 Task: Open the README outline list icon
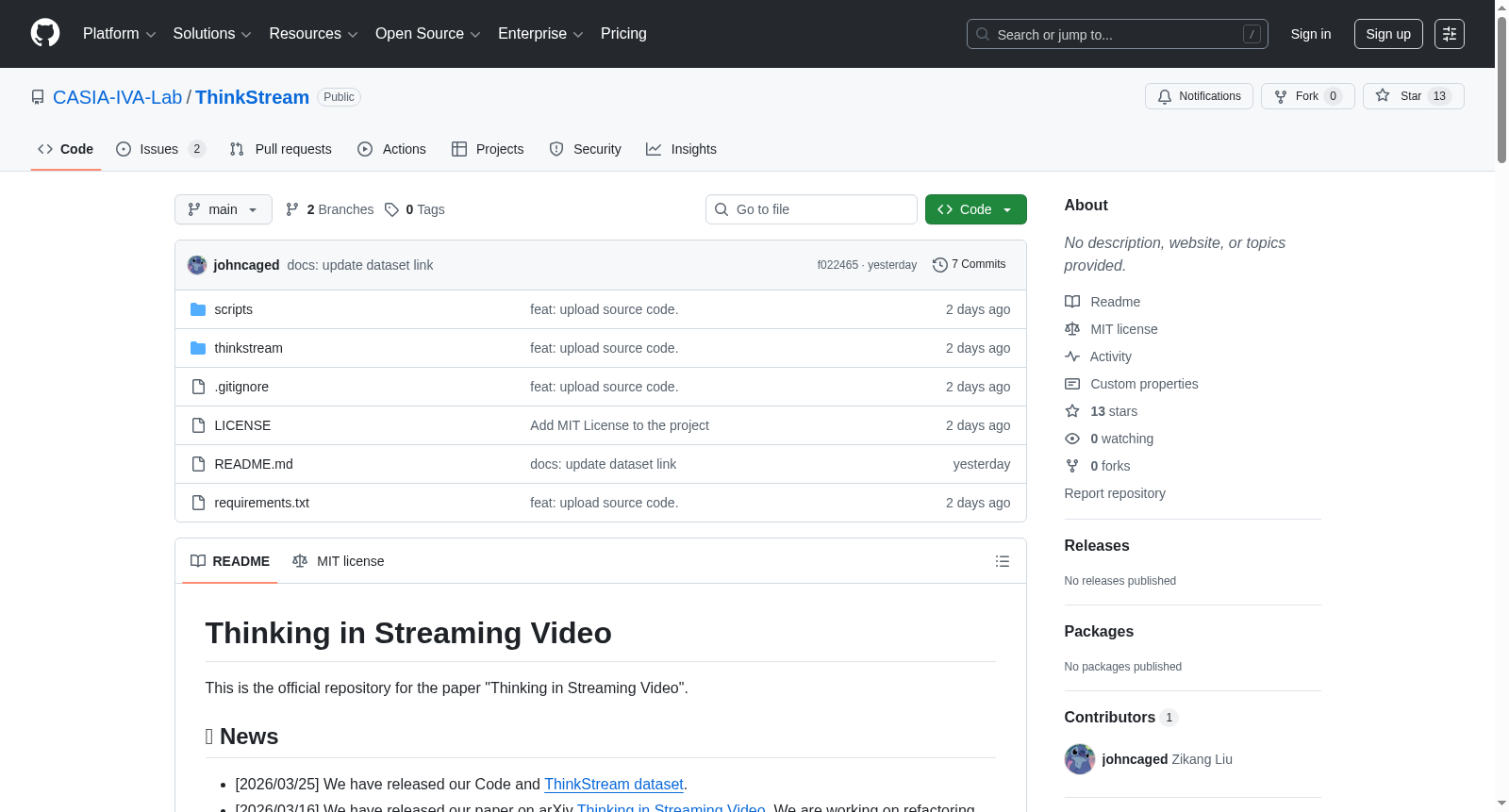coord(1003,561)
